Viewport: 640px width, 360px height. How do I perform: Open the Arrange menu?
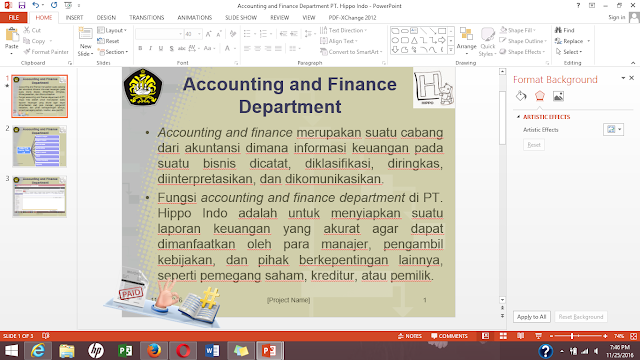(467, 42)
